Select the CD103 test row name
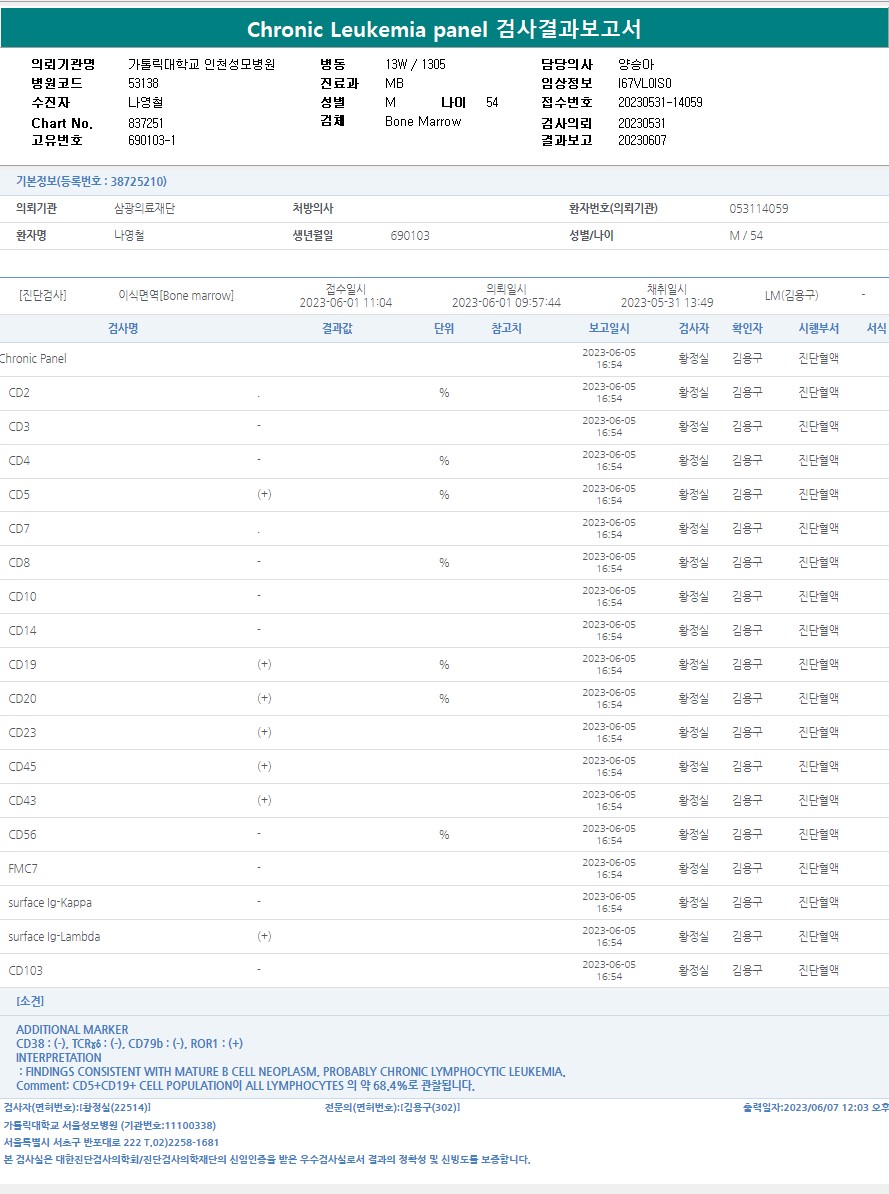Viewport: 889px width, 1194px height. (x=26, y=971)
